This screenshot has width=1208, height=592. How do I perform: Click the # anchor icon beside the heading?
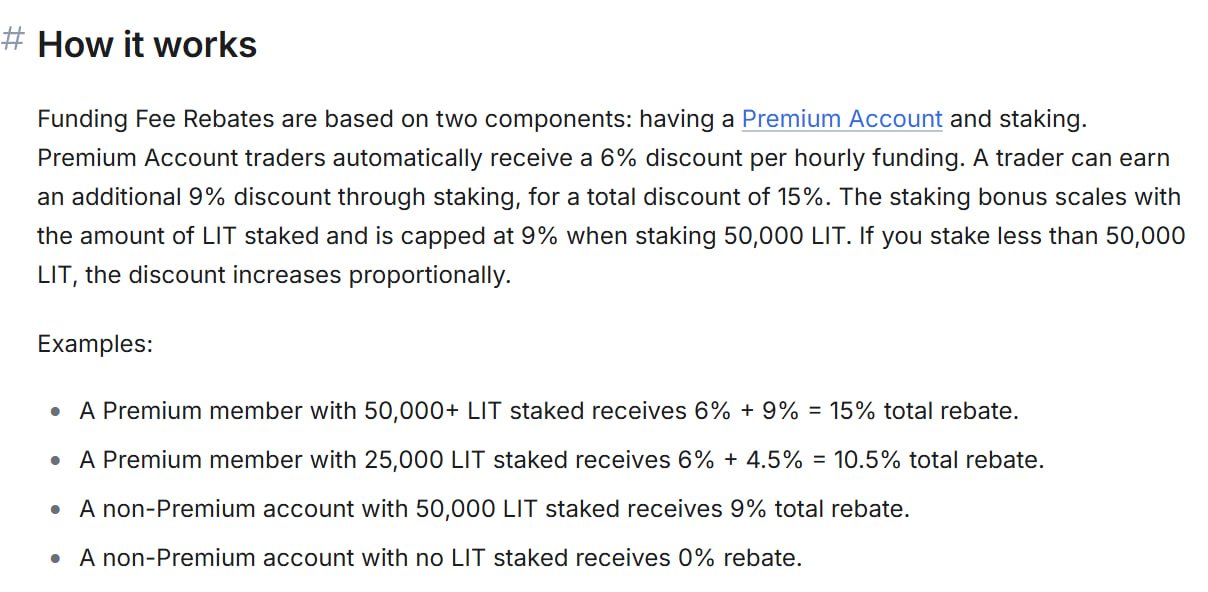(13, 41)
